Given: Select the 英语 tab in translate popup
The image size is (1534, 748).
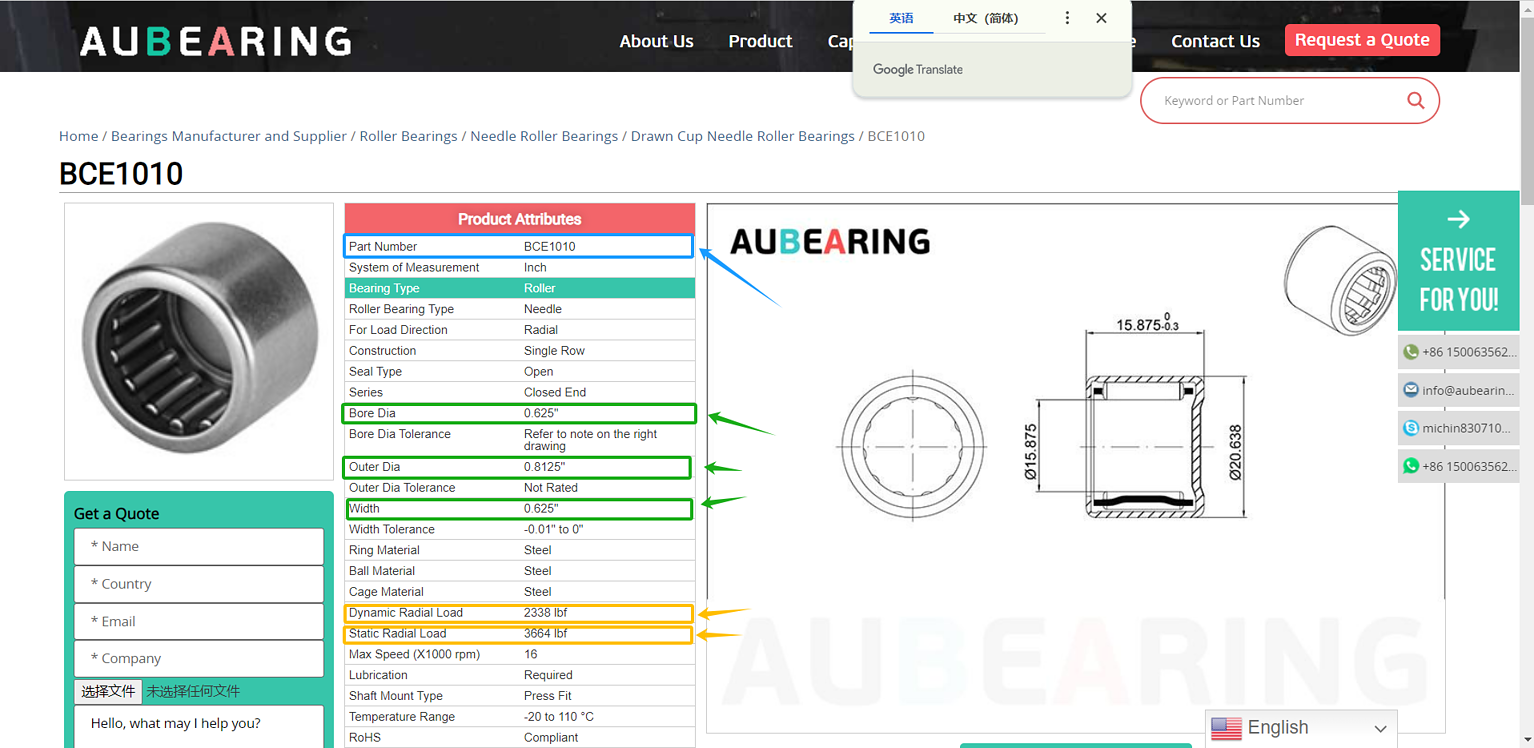Looking at the screenshot, I should (899, 18).
